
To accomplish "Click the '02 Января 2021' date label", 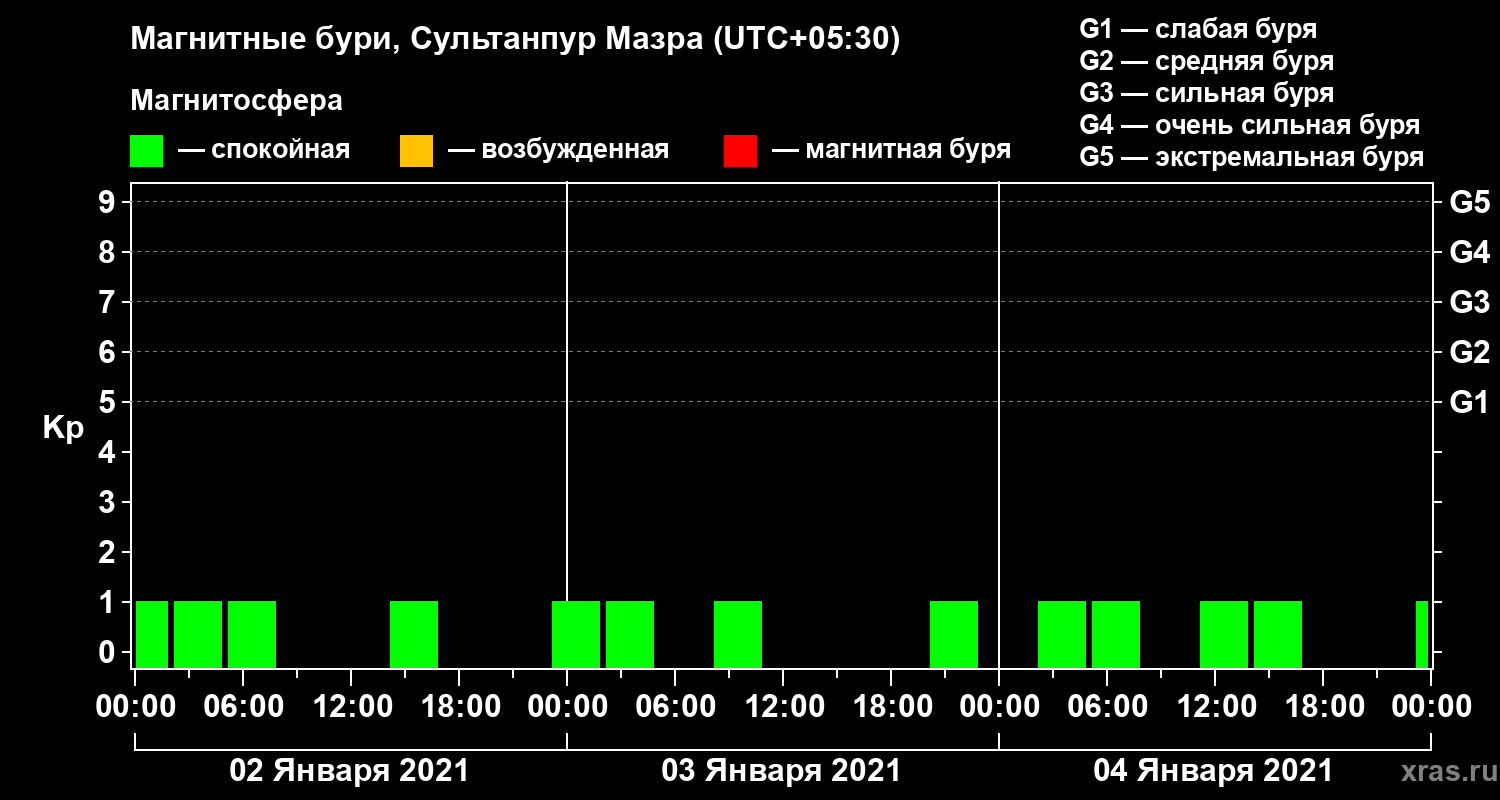I will 349,771.
